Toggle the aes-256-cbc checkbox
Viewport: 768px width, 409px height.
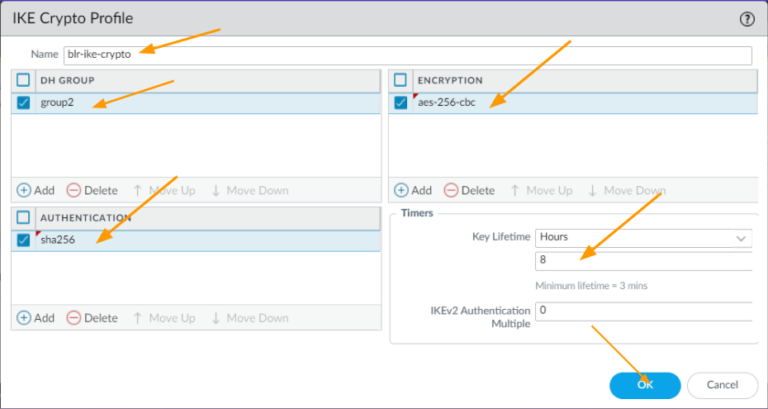[x=401, y=102]
